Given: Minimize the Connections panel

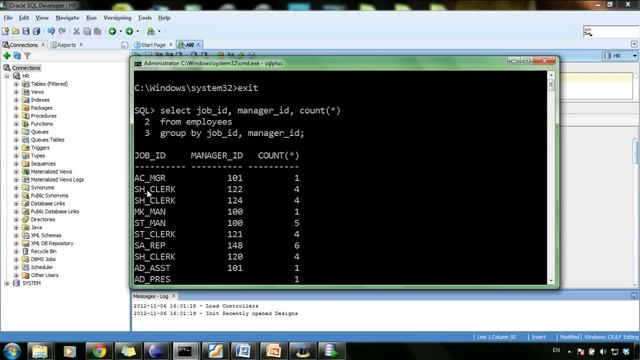Looking at the screenshot, I should coord(124,45).
